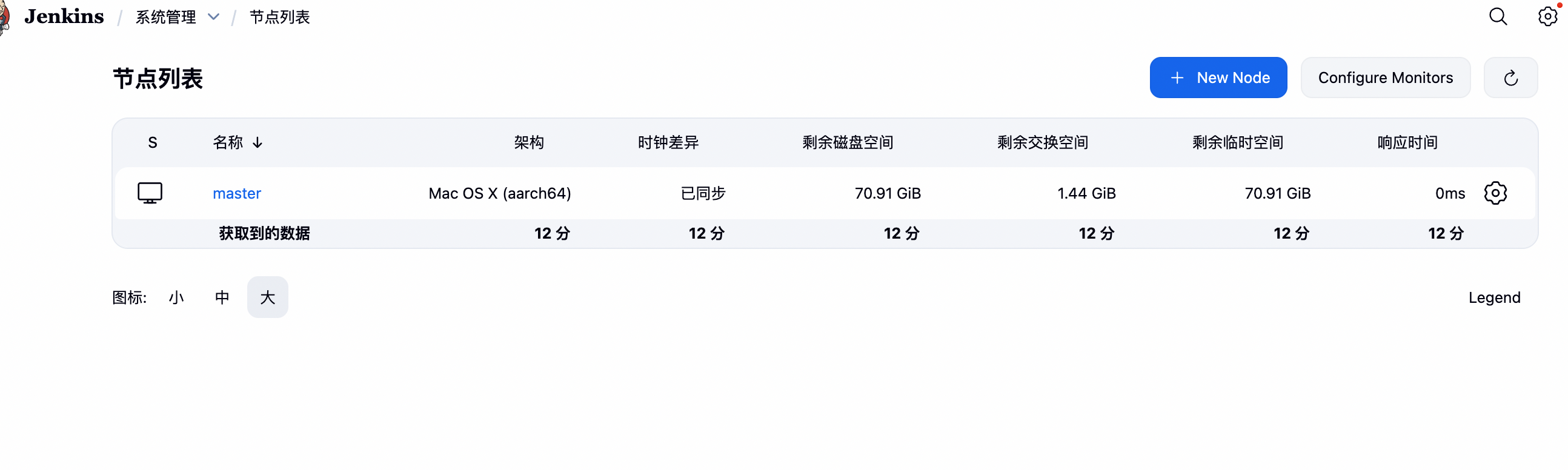Open the Legend link
The height and width of the screenshot is (470, 1568).
(x=1495, y=297)
